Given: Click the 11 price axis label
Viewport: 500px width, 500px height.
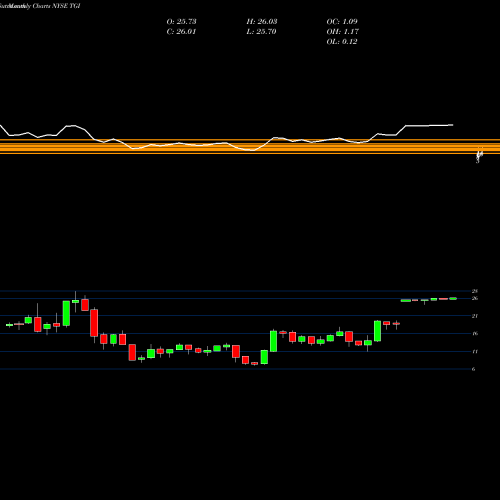Looking at the screenshot, I should (x=475, y=352).
